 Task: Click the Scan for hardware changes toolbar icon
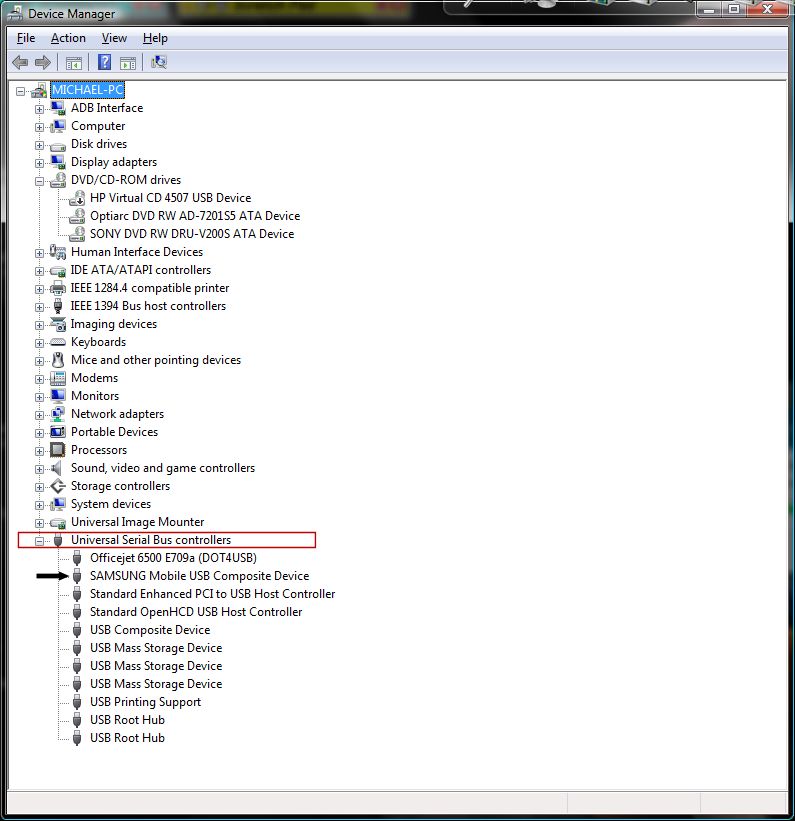pos(159,63)
